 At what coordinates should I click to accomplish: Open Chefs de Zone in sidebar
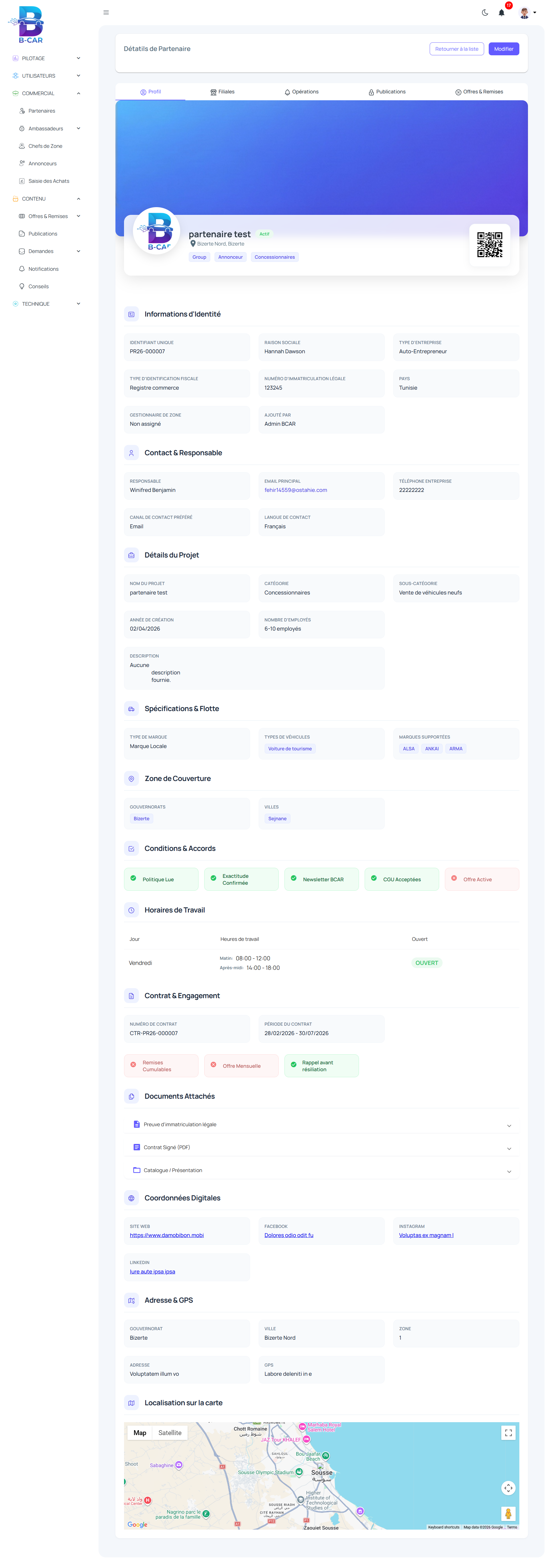pos(45,146)
